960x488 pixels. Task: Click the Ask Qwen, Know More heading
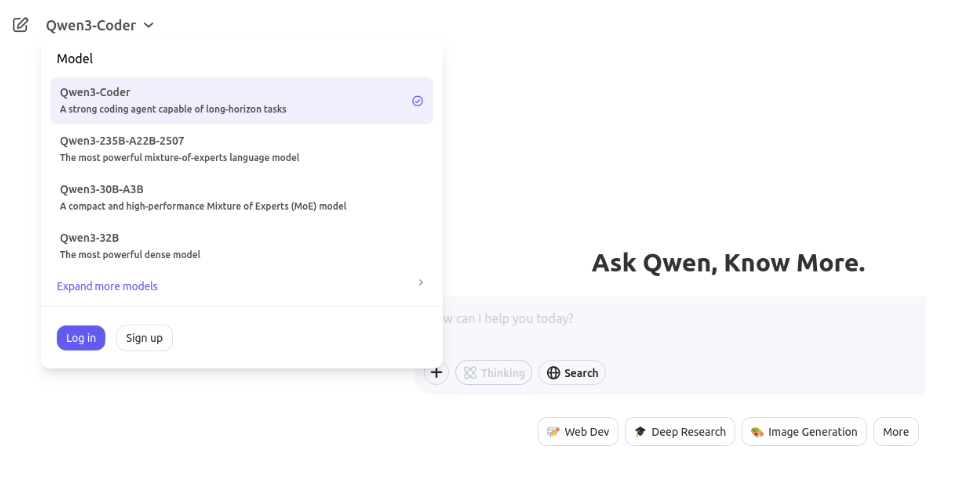pyautogui.click(x=728, y=263)
